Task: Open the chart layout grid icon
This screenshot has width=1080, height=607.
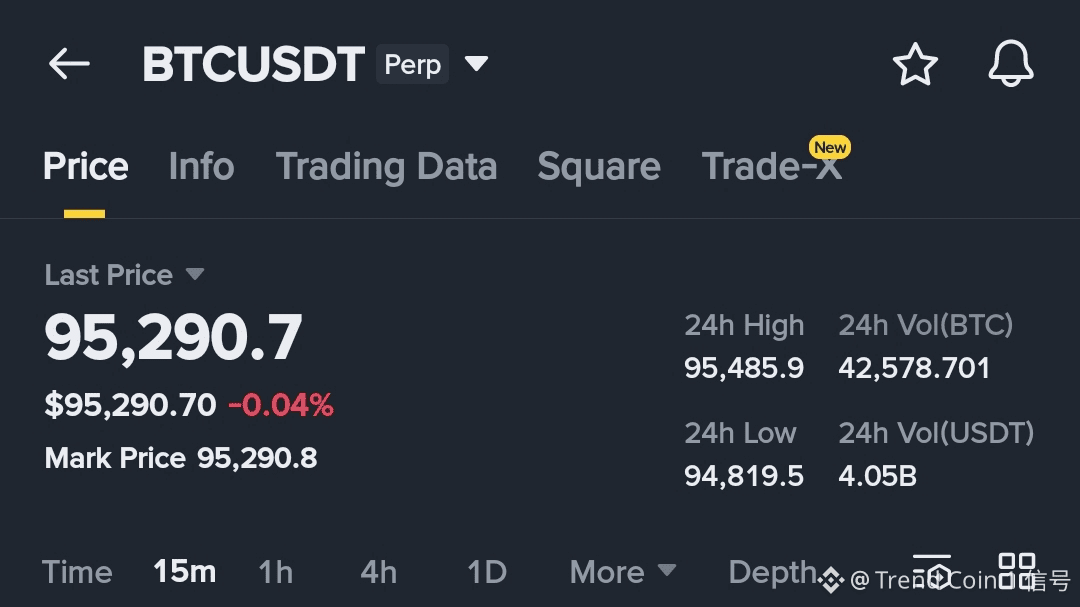Action: [1016, 571]
